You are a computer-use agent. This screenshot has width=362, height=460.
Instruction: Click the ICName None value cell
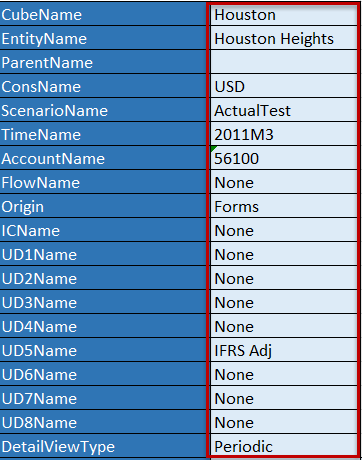[284, 230]
